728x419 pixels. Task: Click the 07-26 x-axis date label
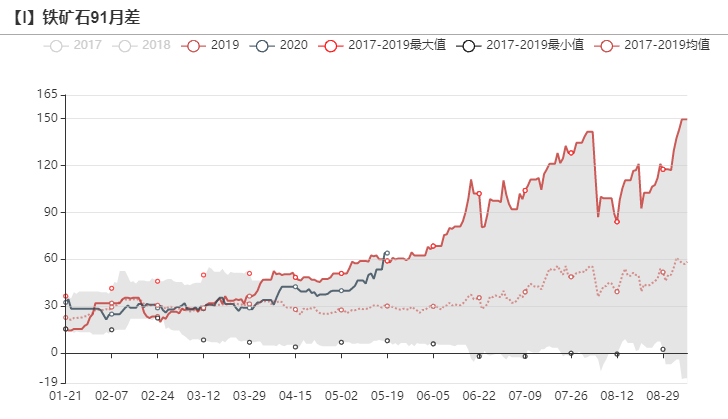tap(571, 396)
